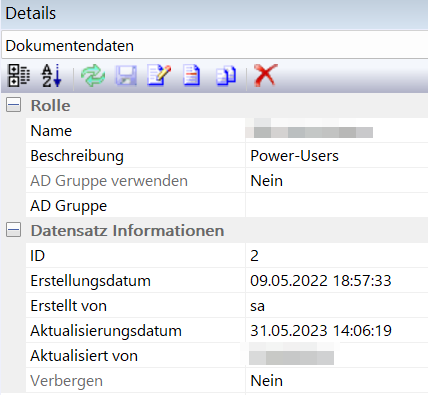Image resolution: width=428 pixels, height=395 pixels.
Task: Select the Name property value field
Action: tap(337, 130)
